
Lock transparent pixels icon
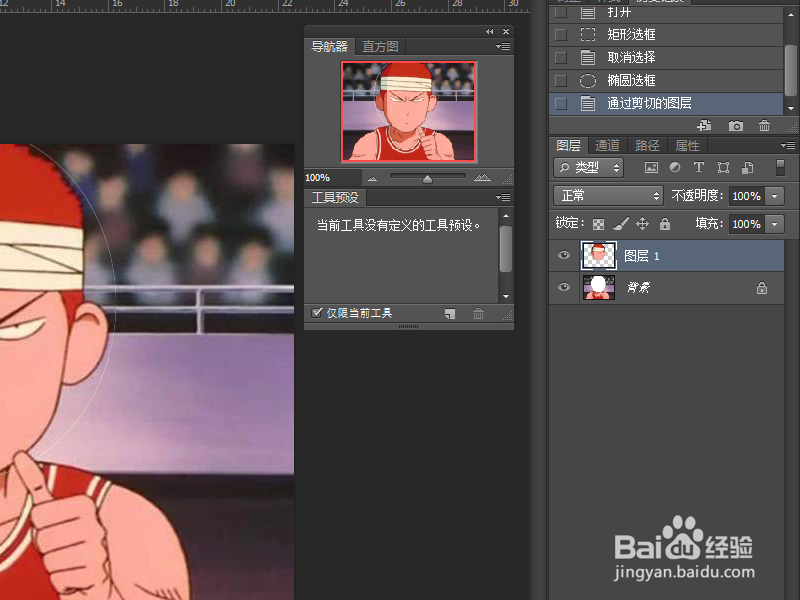[x=598, y=224]
